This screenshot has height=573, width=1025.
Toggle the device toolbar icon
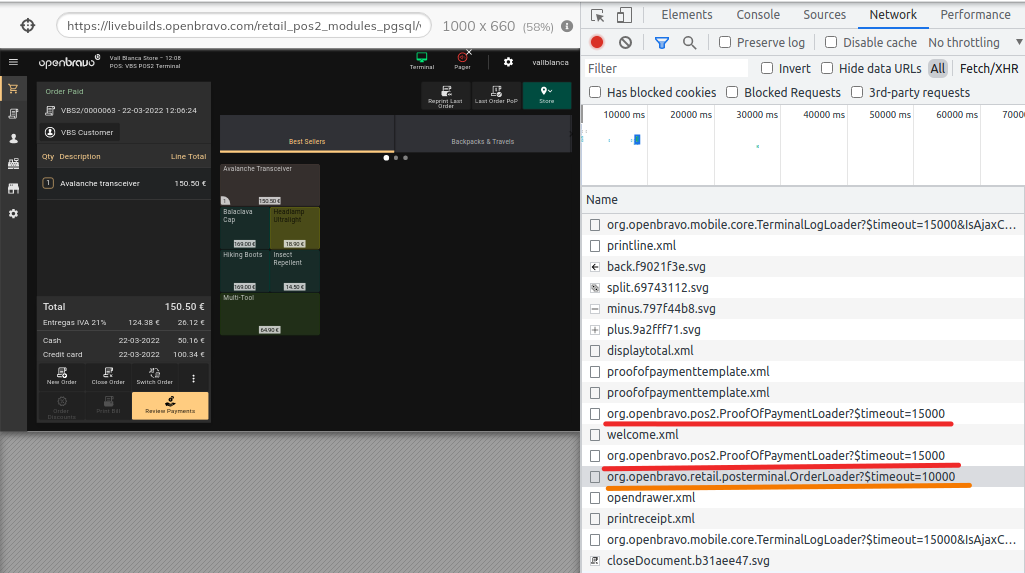[625, 15]
